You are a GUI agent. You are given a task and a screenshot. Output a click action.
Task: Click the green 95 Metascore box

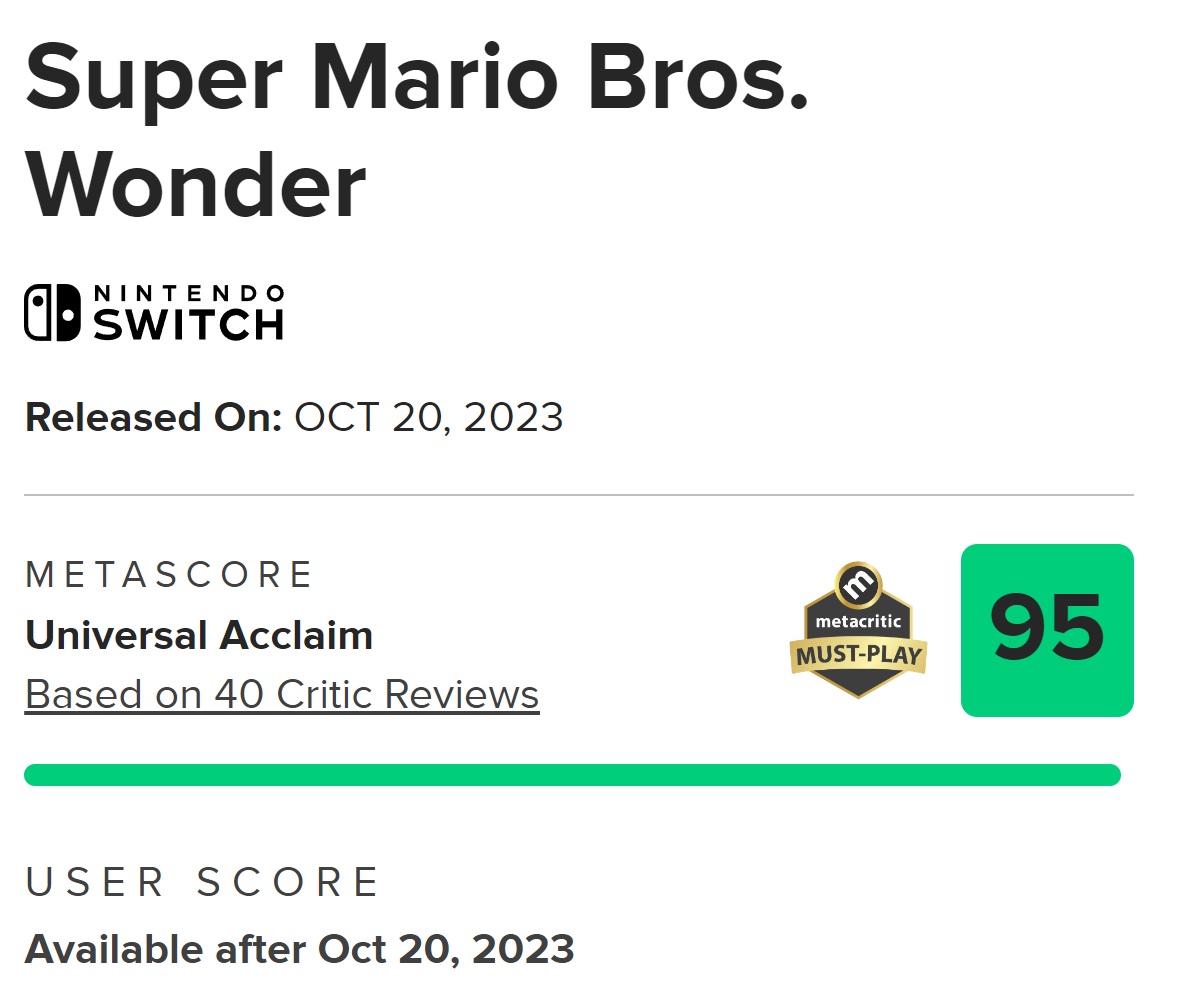pyautogui.click(x=1047, y=630)
